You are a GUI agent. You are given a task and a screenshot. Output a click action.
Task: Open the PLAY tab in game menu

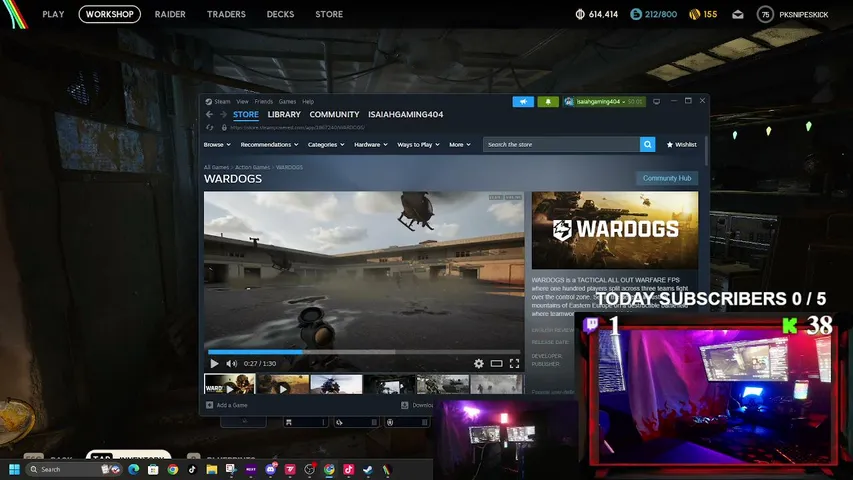coord(53,14)
